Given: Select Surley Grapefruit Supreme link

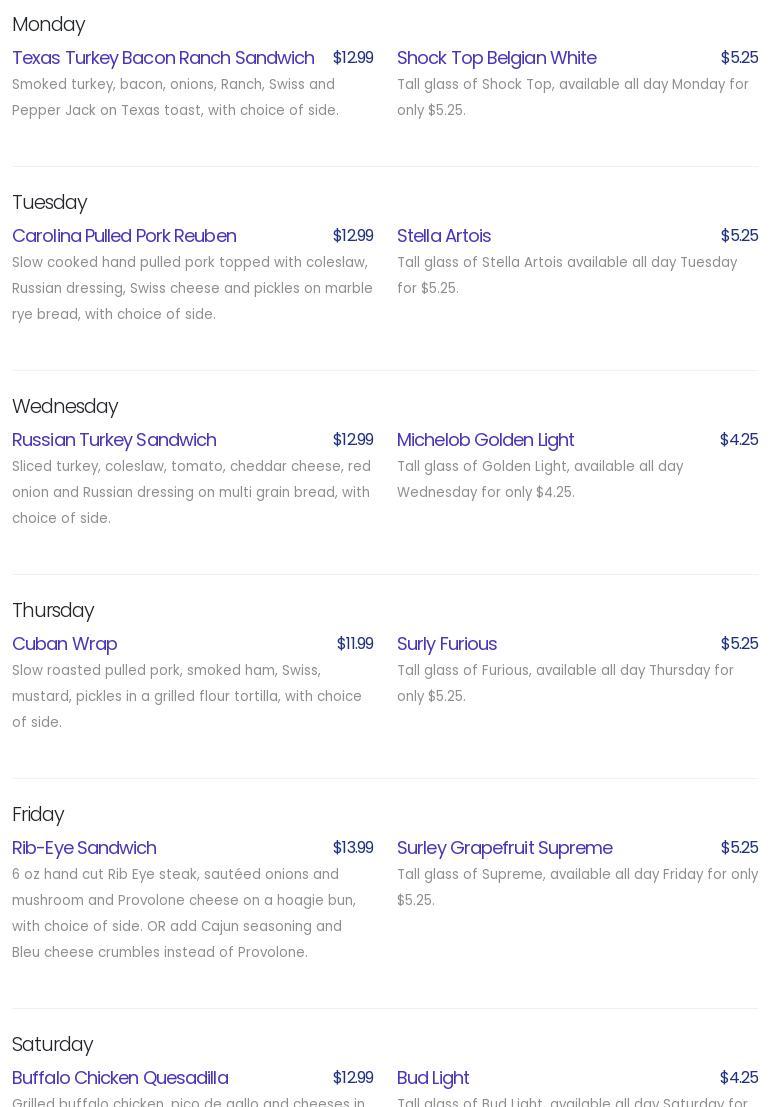Looking at the screenshot, I should (x=504, y=848).
